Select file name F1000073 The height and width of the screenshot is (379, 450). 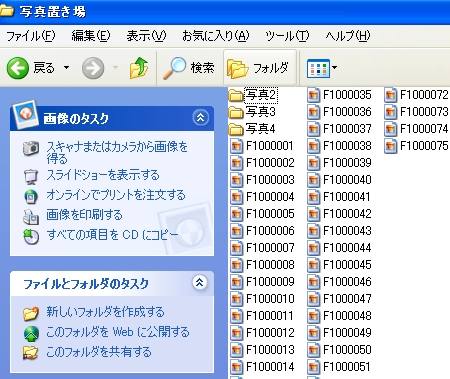tap(424, 112)
